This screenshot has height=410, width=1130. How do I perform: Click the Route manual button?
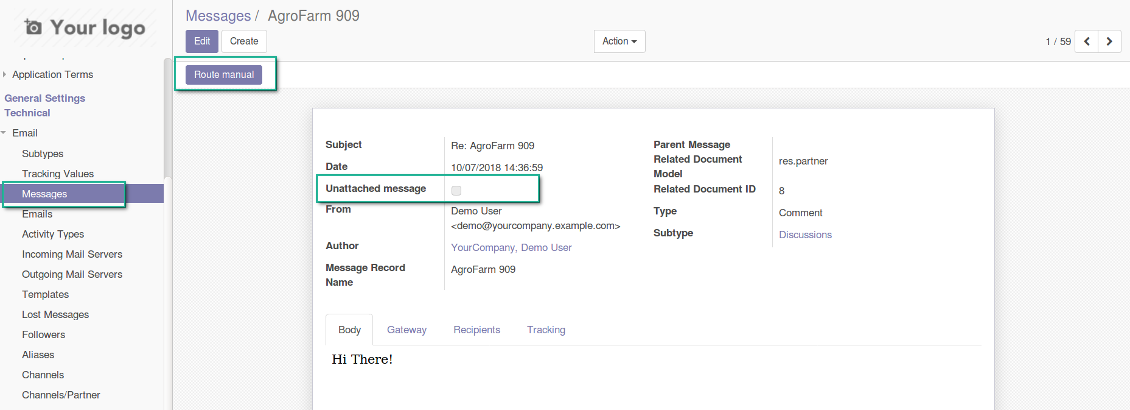tap(225, 75)
